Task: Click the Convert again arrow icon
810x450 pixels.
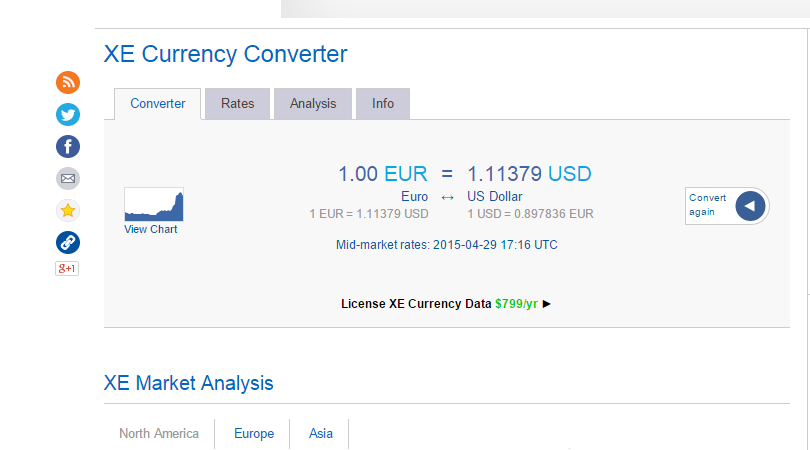Action: click(750, 206)
